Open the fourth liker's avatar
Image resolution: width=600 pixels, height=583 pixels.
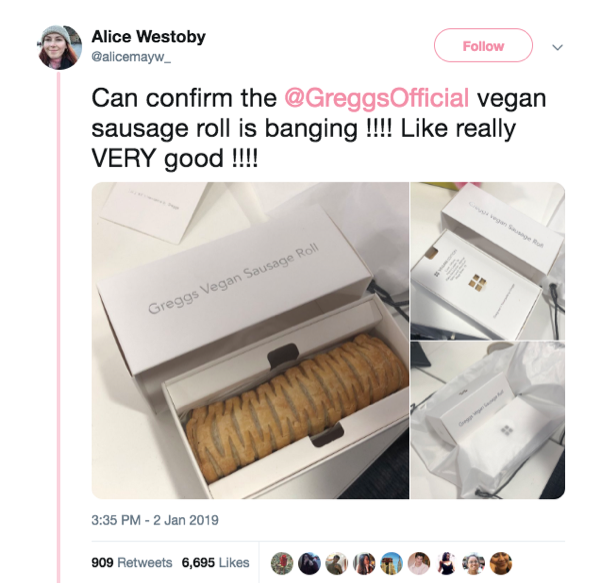tap(364, 563)
